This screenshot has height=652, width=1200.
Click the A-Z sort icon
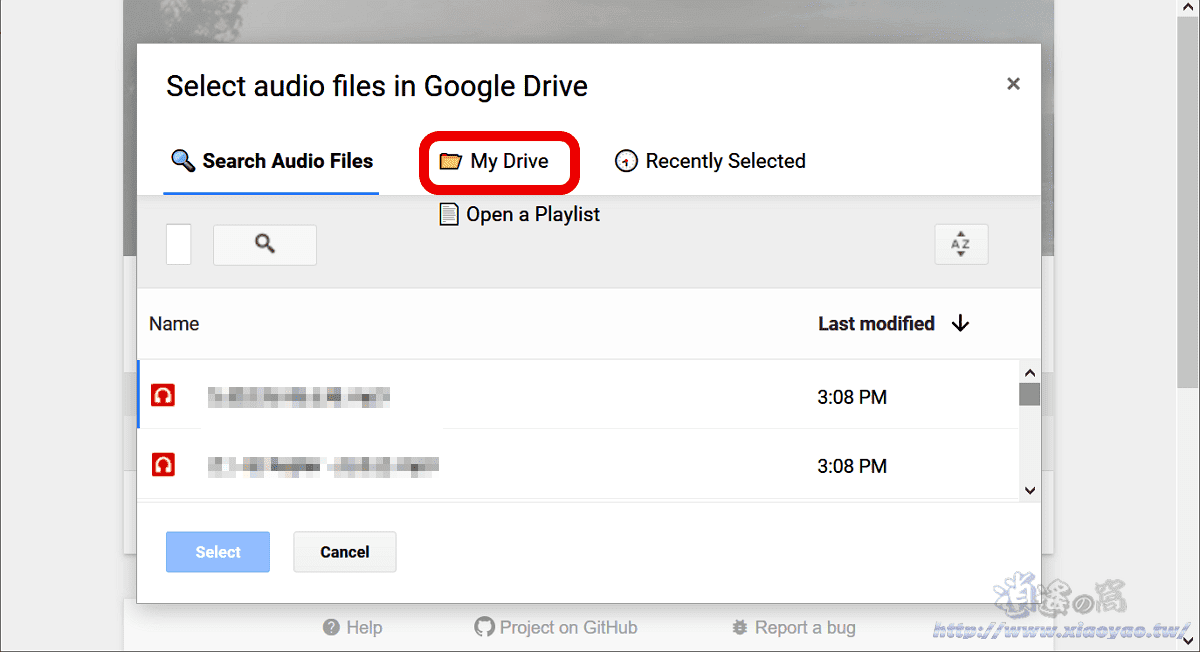tap(961, 244)
